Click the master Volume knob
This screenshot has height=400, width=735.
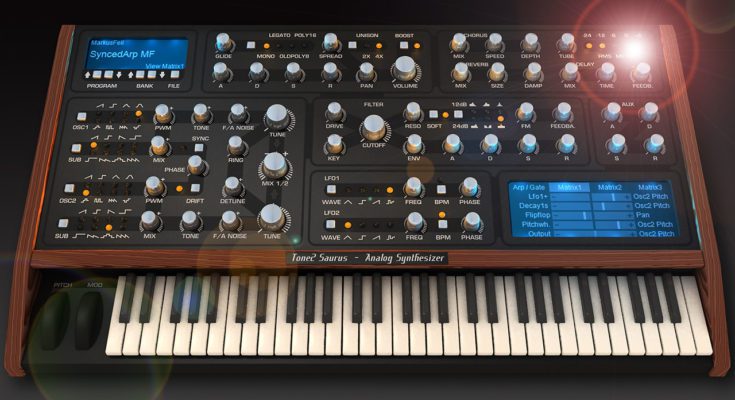(x=405, y=69)
